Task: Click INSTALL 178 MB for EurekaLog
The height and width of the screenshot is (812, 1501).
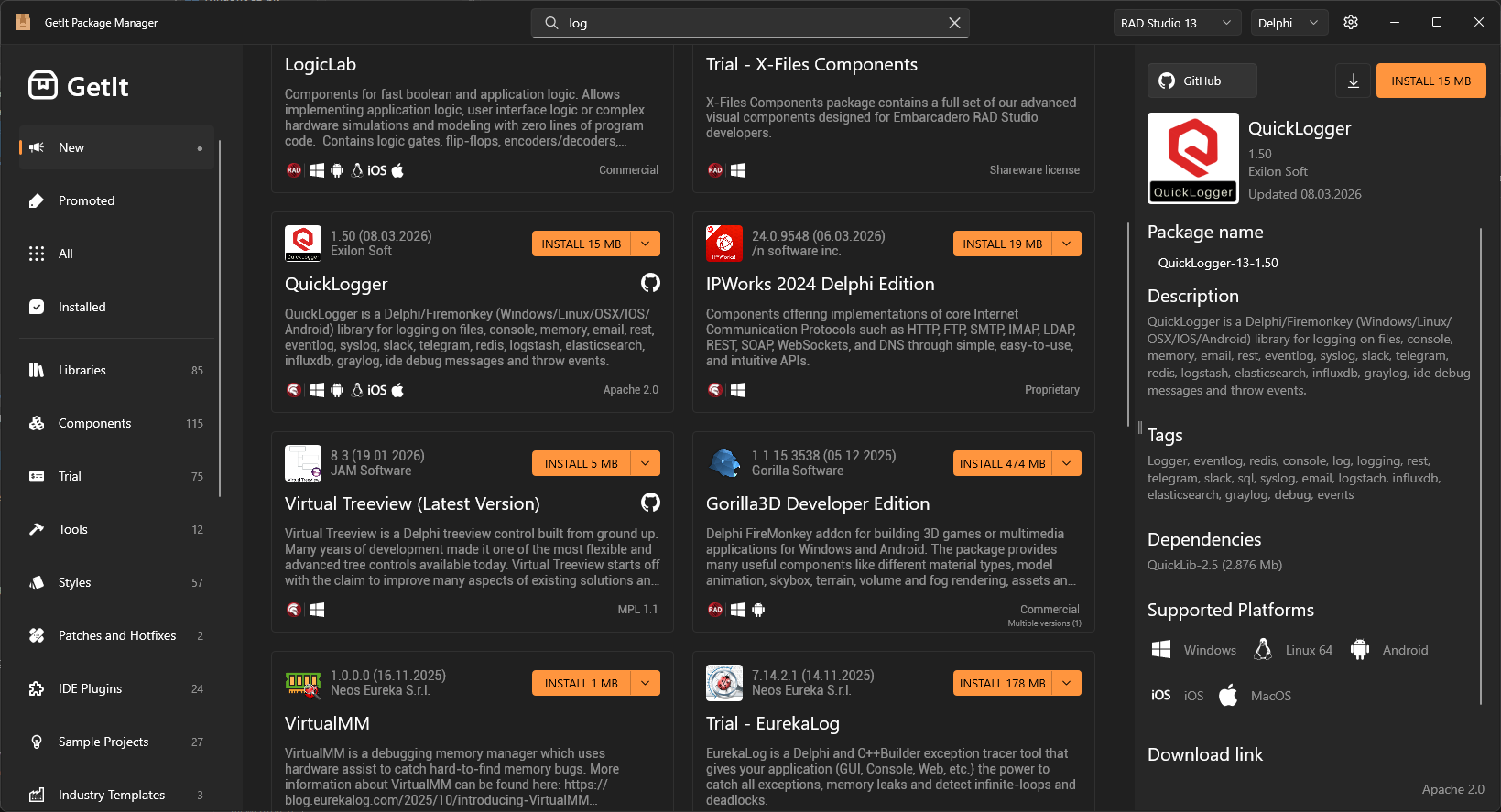Action: pos(1003,683)
